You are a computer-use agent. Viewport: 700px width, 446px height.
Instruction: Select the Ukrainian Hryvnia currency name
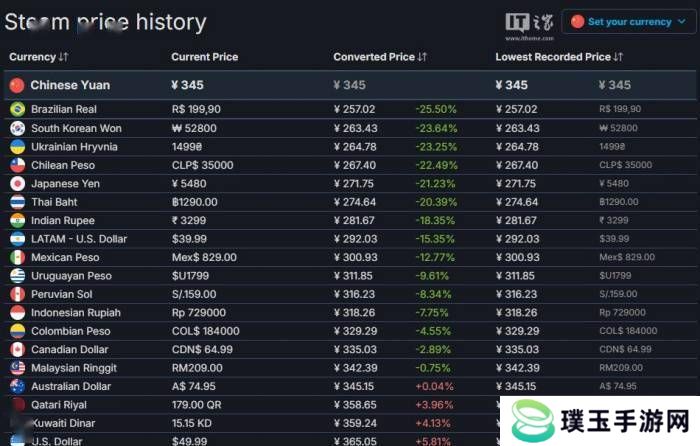pos(74,147)
